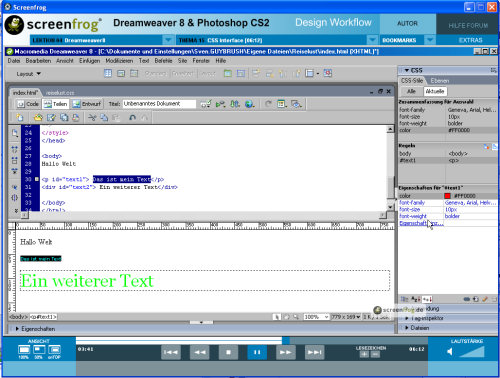
Task: Rewind the tutorial video
Action: pyautogui.click(x=200, y=352)
